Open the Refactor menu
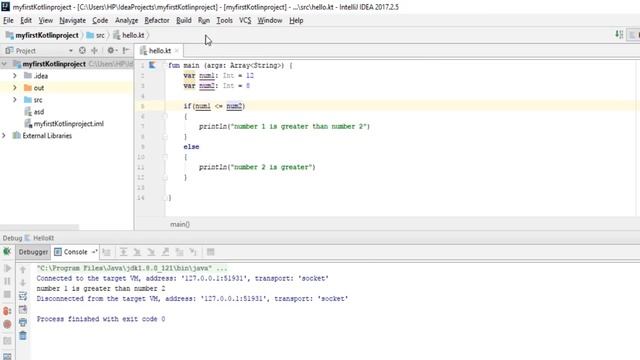The height and width of the screenshot is (360, 640). coord(157,20)
